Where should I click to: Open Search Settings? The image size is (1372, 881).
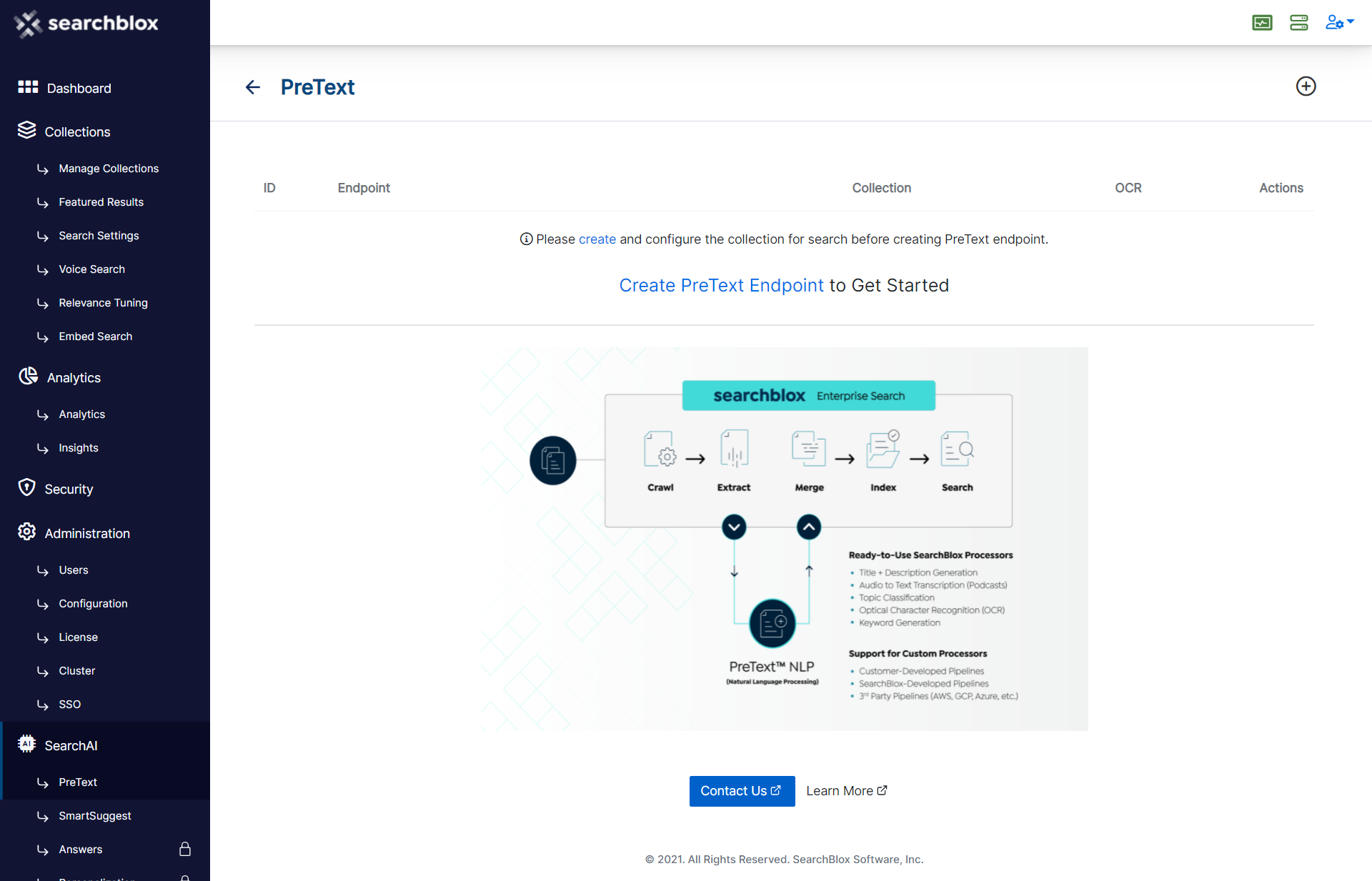(99, 236)
